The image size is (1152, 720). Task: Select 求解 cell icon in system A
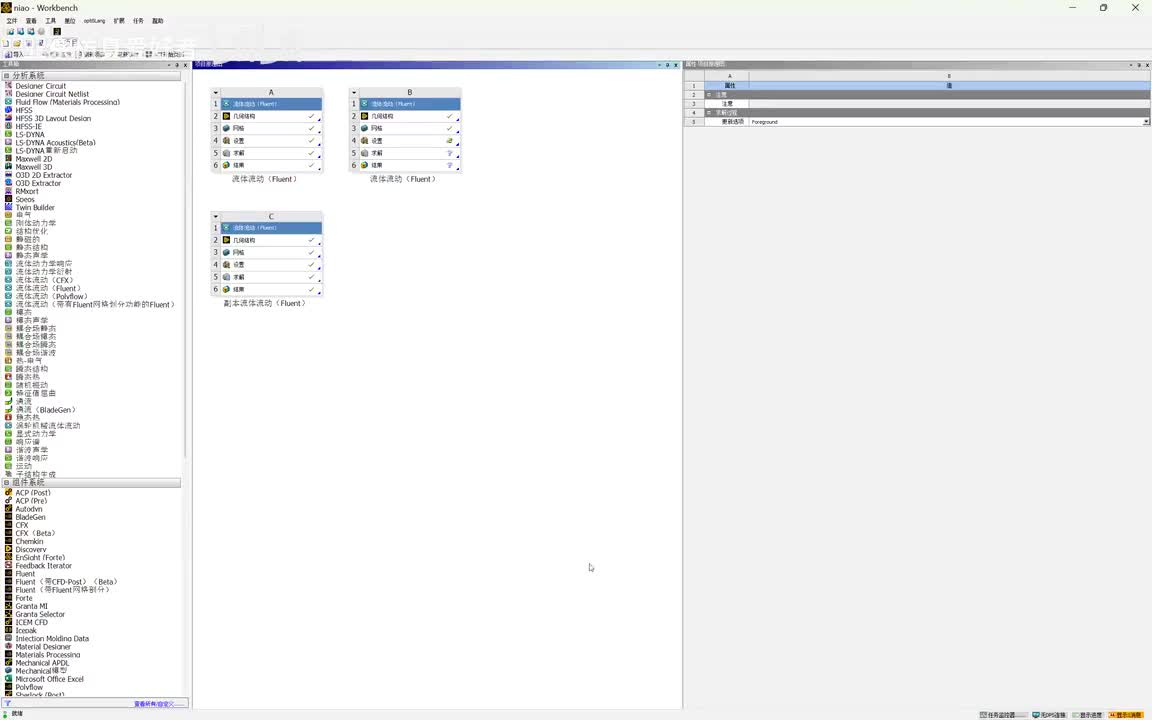pos(226,153)
